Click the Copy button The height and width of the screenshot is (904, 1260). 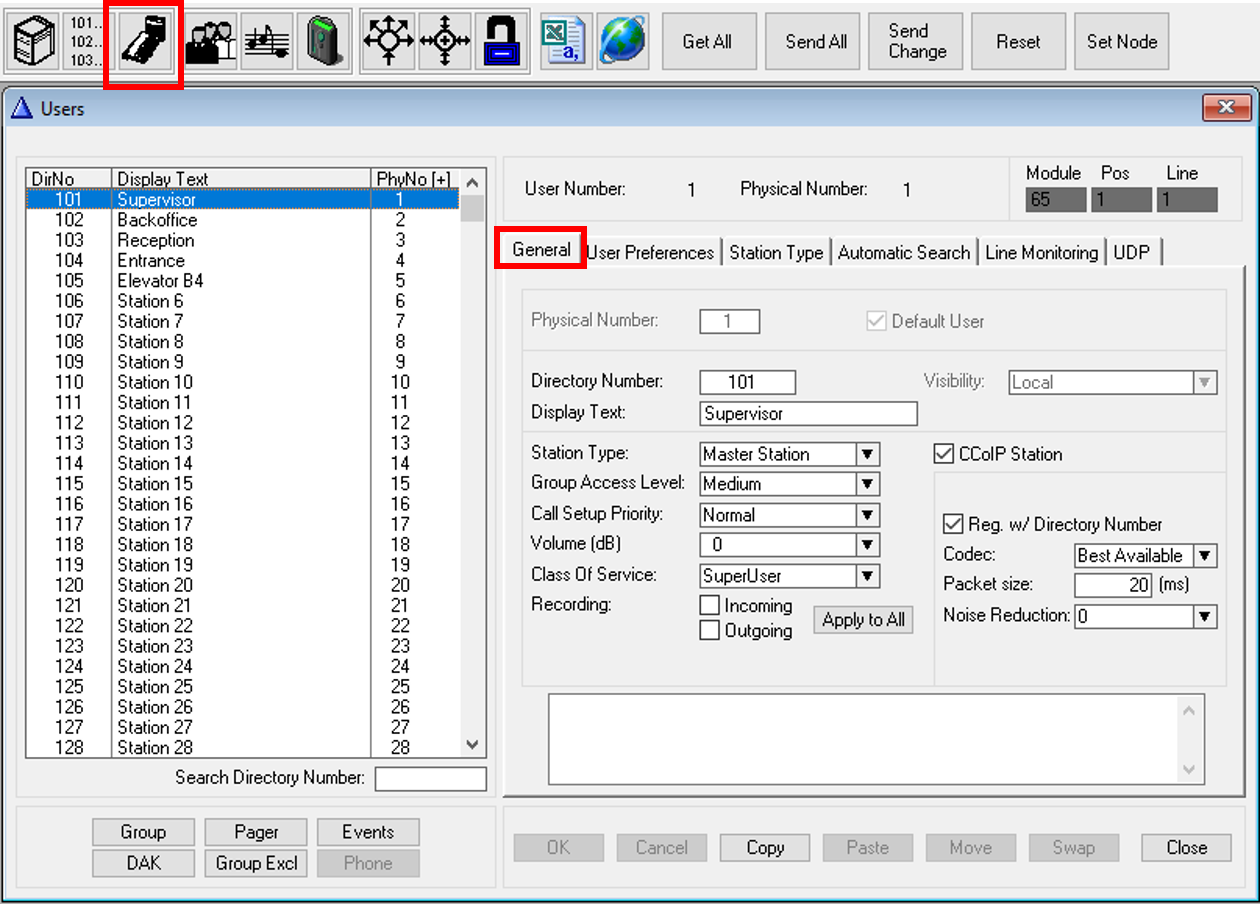pos(765,848)
